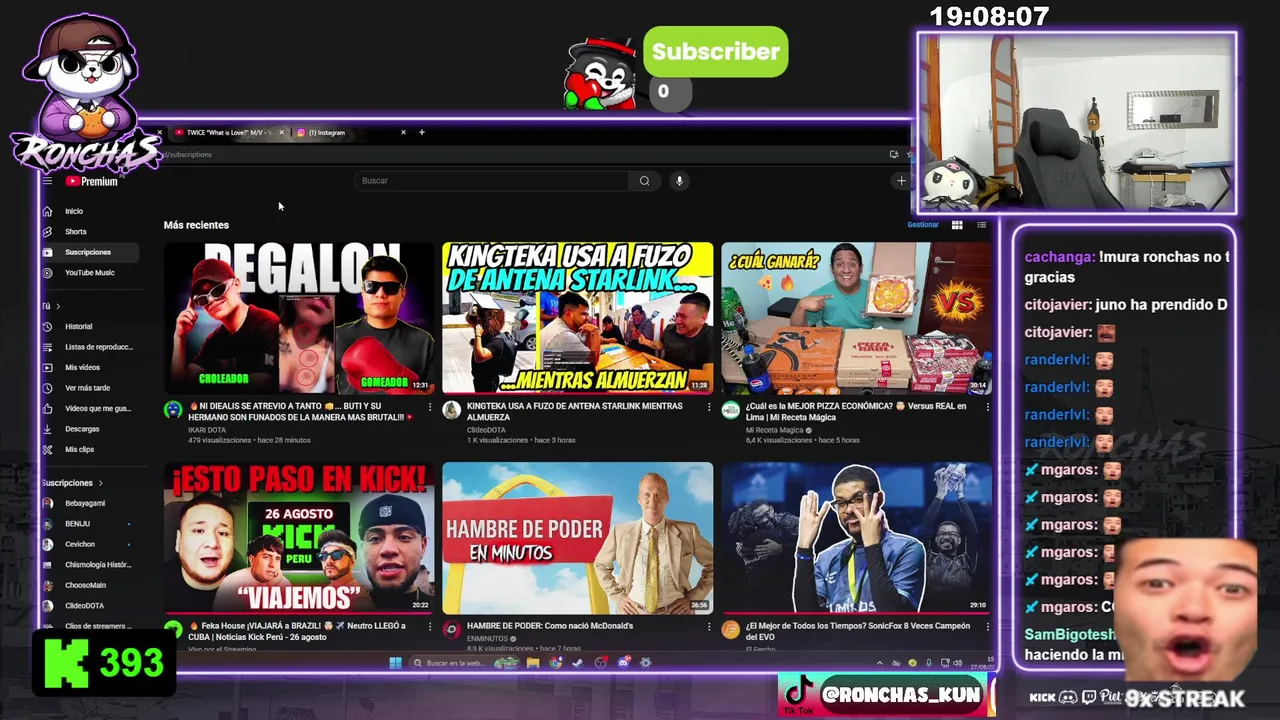The image size is (1280, 720).
Task: Open options menu for MEJOR PIZZA video
Action: [x=987, y=407]
